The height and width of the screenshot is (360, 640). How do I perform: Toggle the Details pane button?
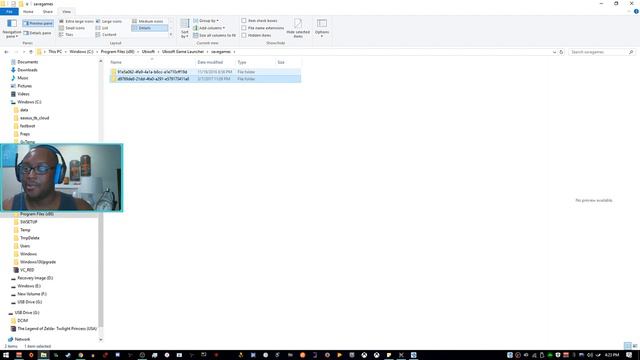tap(38, 33)
